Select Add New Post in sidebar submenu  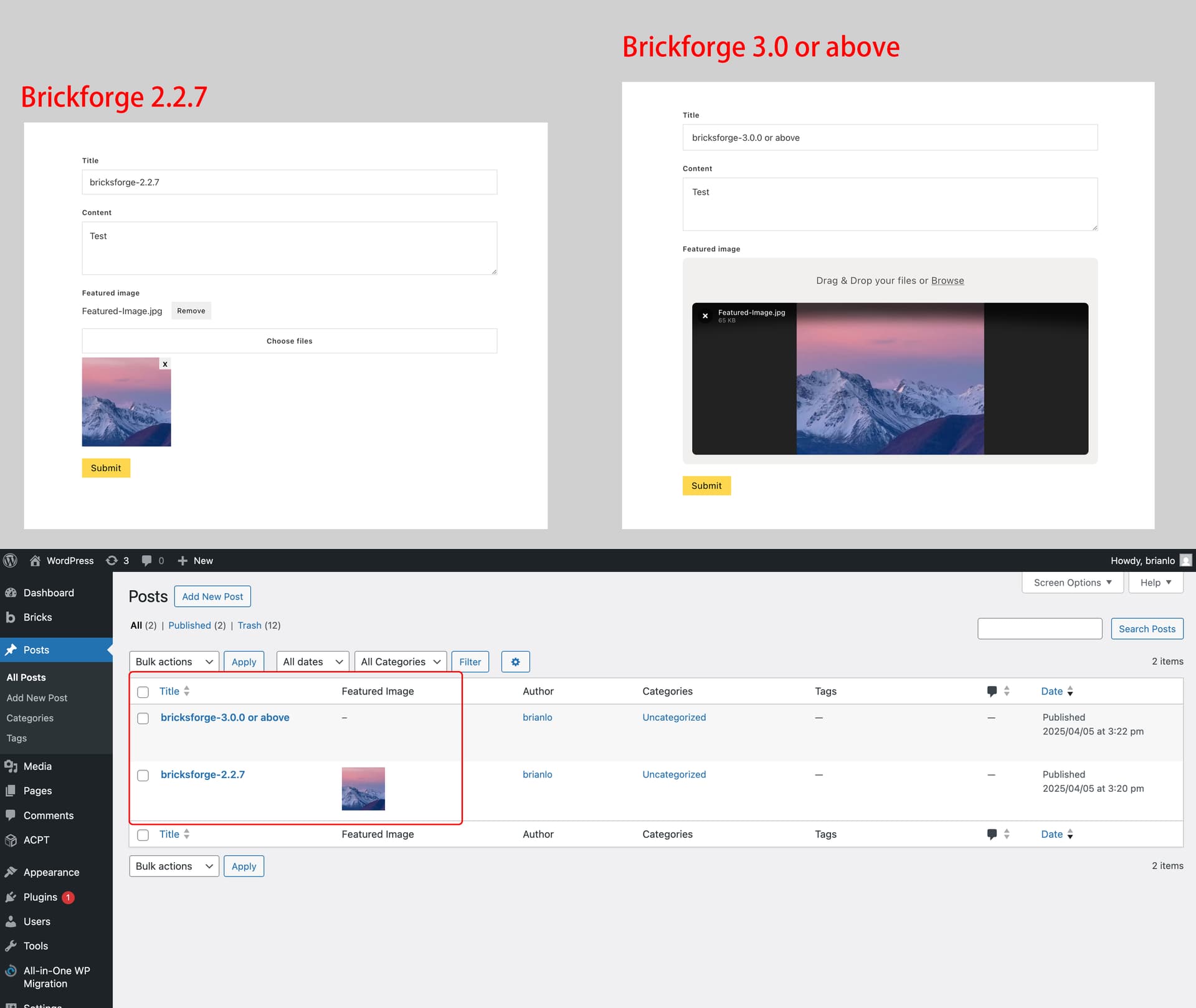37,698
